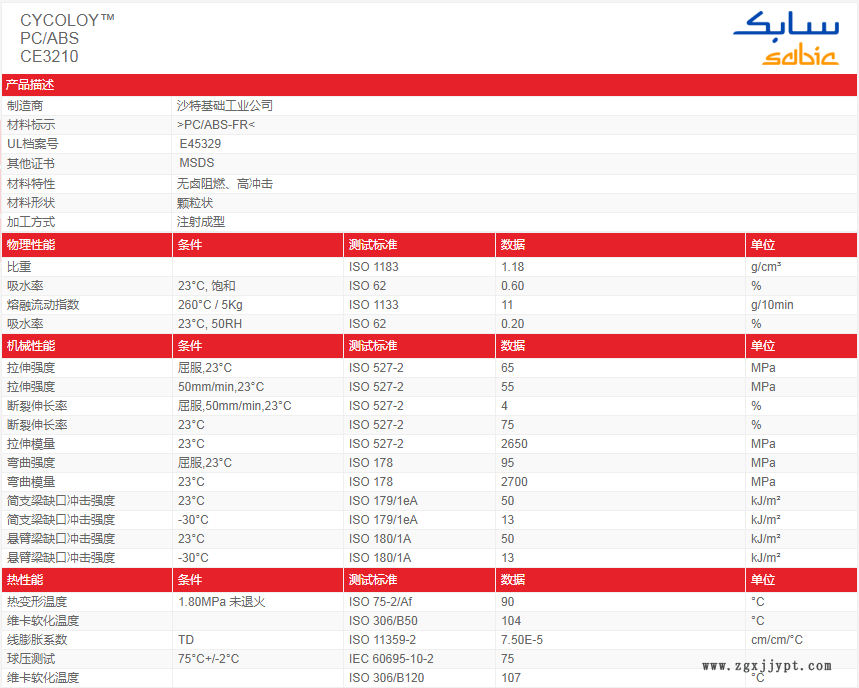Click the 热性能 section header
859x688 pixels.
click(x=25, y=580)
